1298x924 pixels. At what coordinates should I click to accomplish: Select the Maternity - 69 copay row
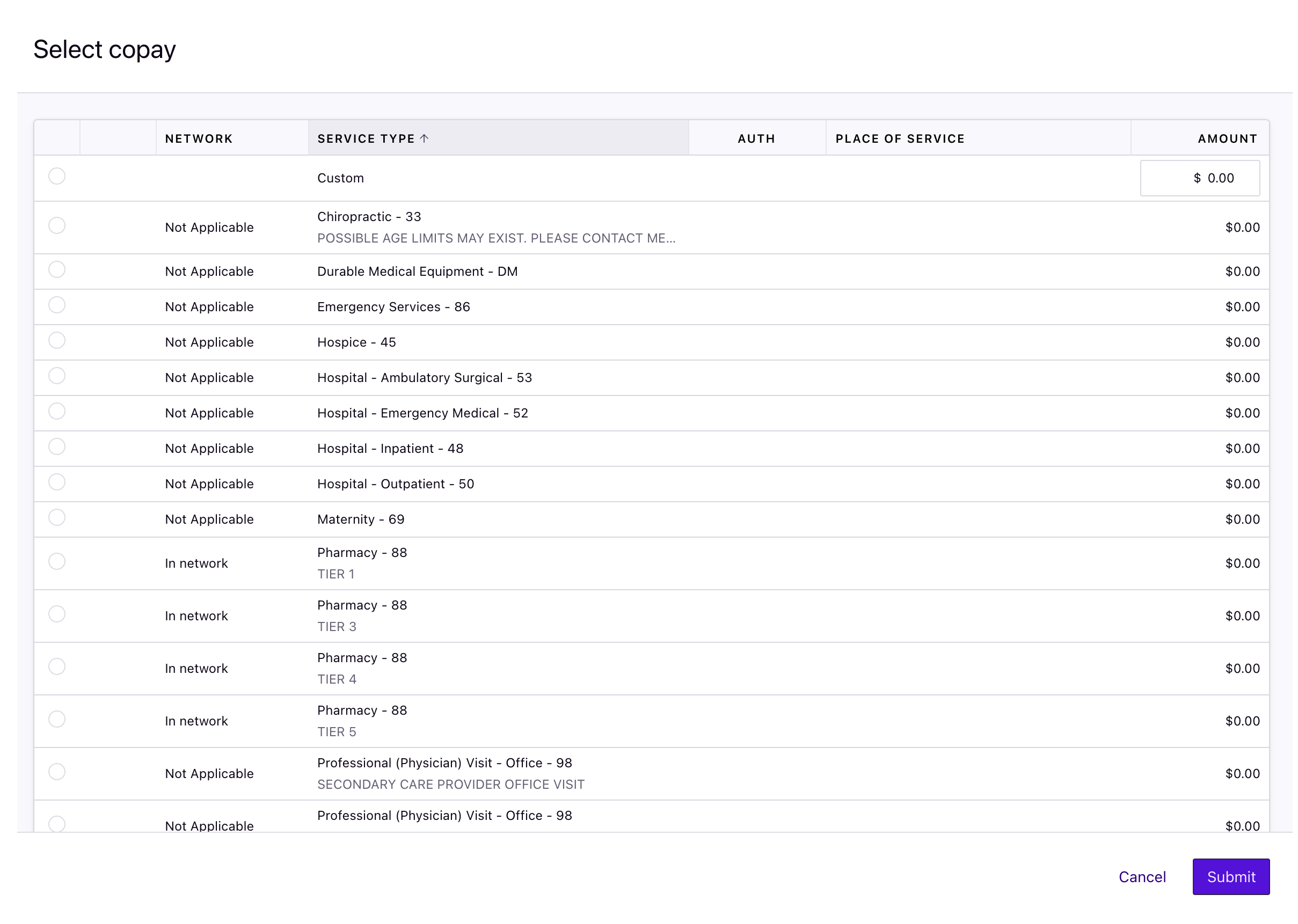(x=57, y=518)
